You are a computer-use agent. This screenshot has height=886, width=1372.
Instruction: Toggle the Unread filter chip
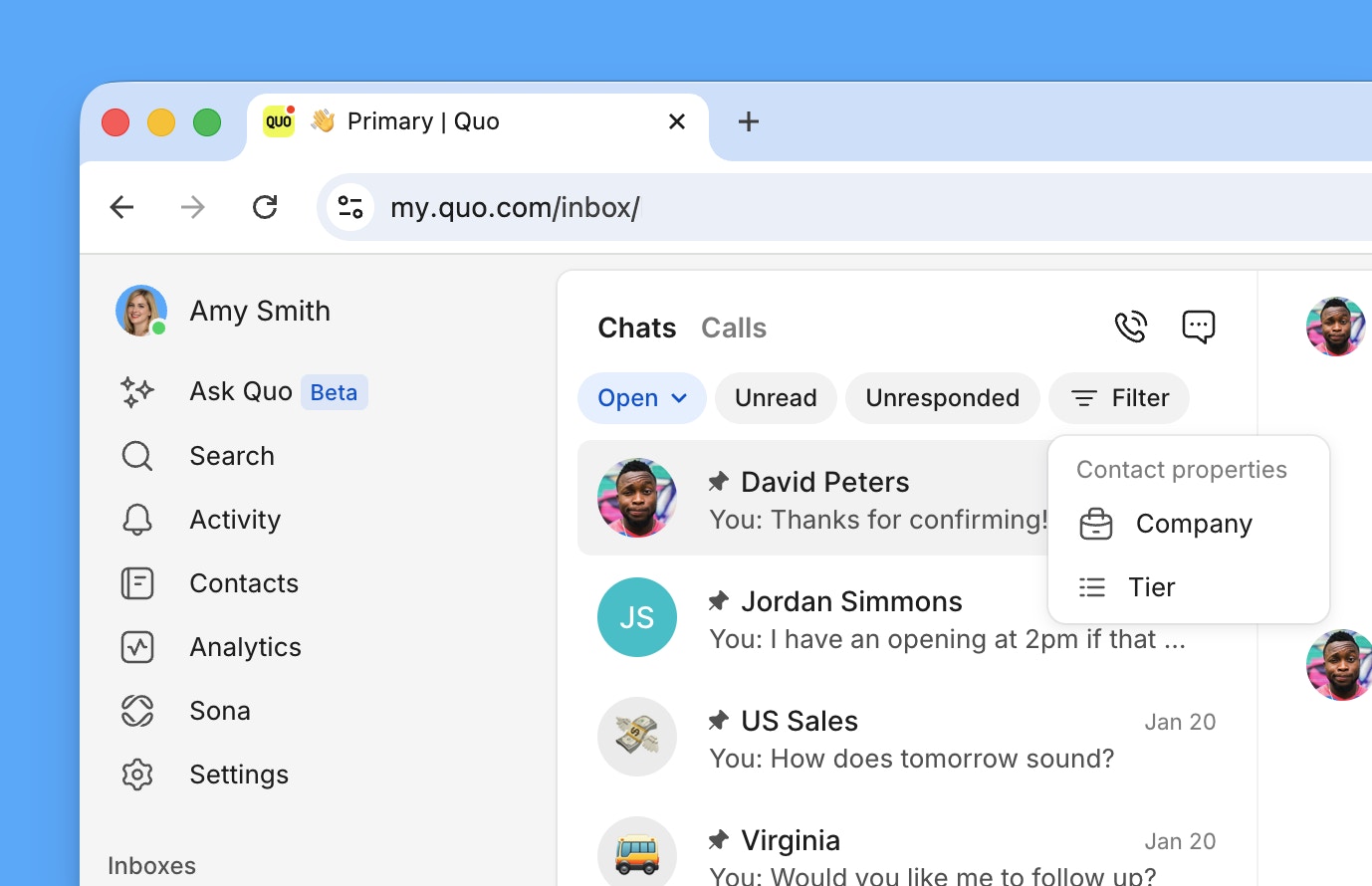click(776, 398)
